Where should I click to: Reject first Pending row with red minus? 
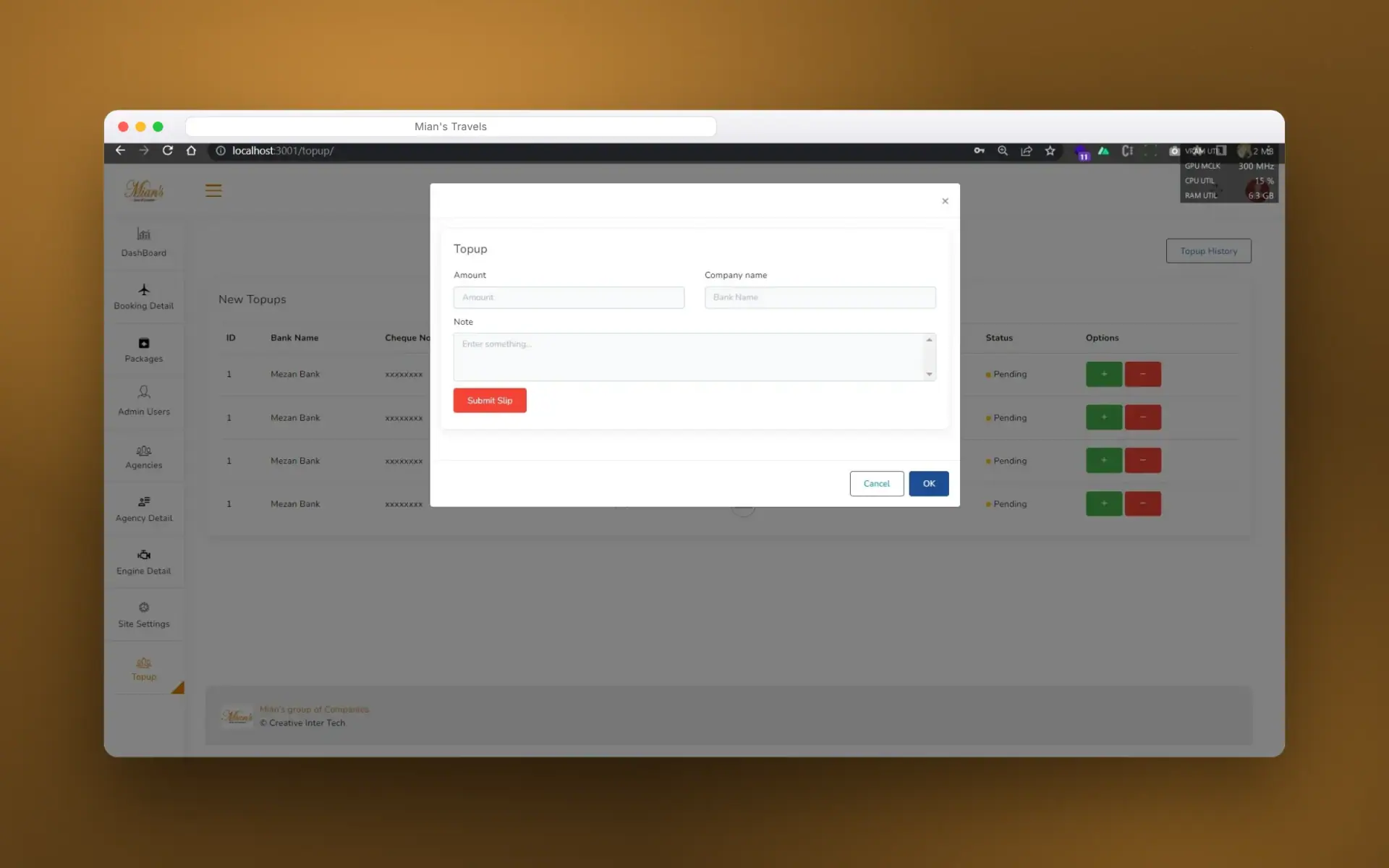click(x=1143, y=374)
